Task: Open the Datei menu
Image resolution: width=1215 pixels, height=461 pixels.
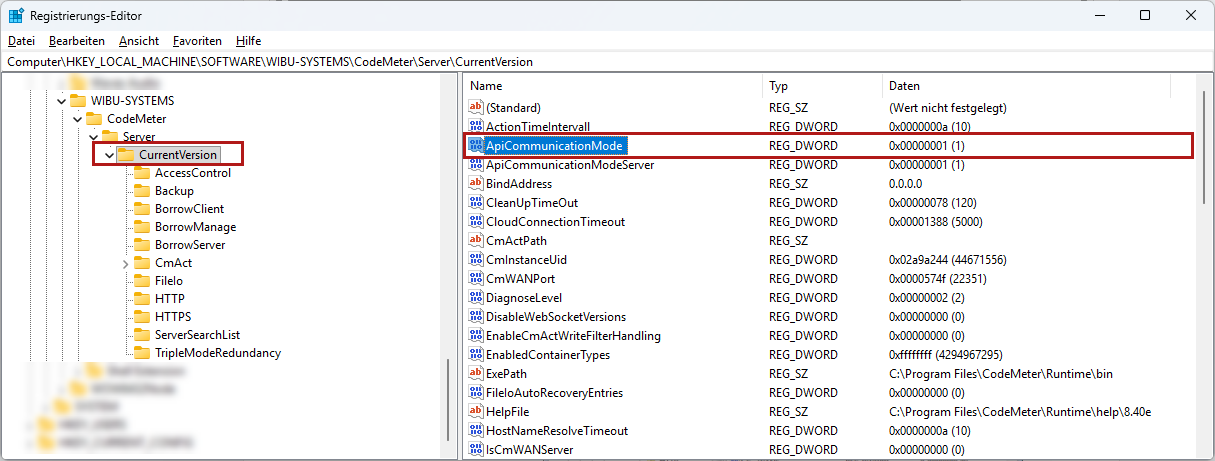Action: (x=21, y=41)
